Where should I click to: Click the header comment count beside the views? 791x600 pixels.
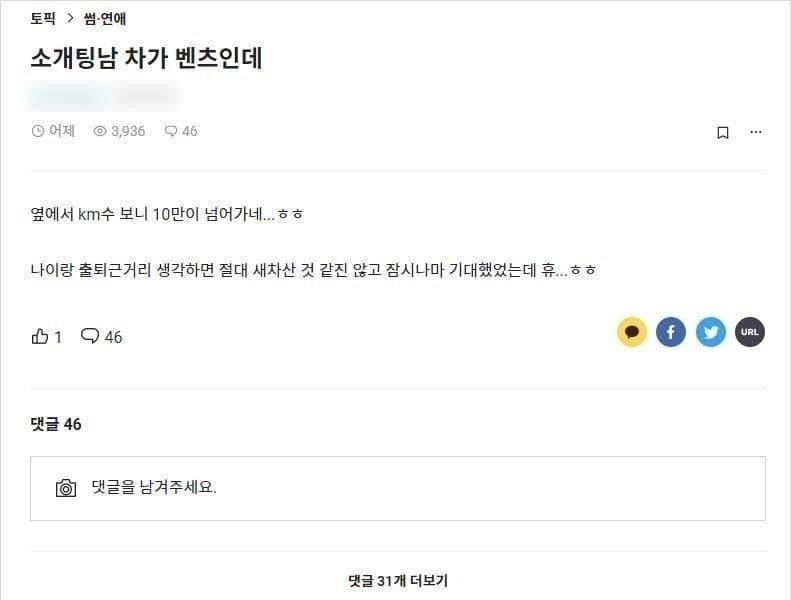click(x=180, y=131)
